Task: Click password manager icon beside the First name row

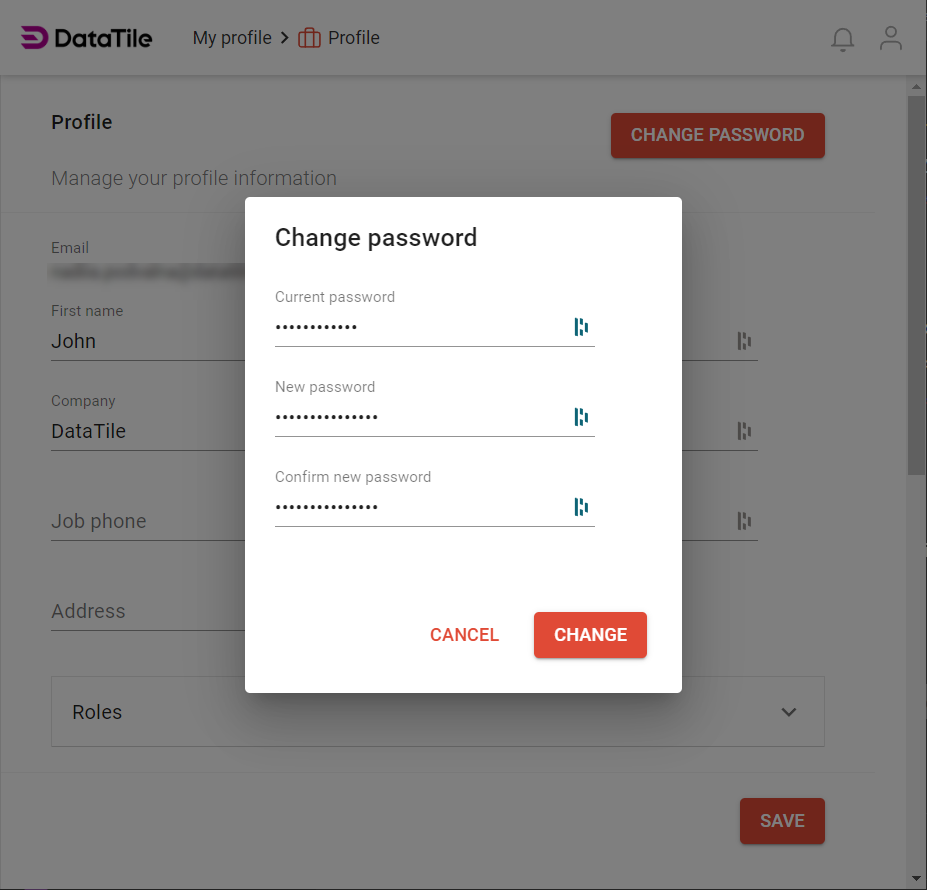Action: 744,341
